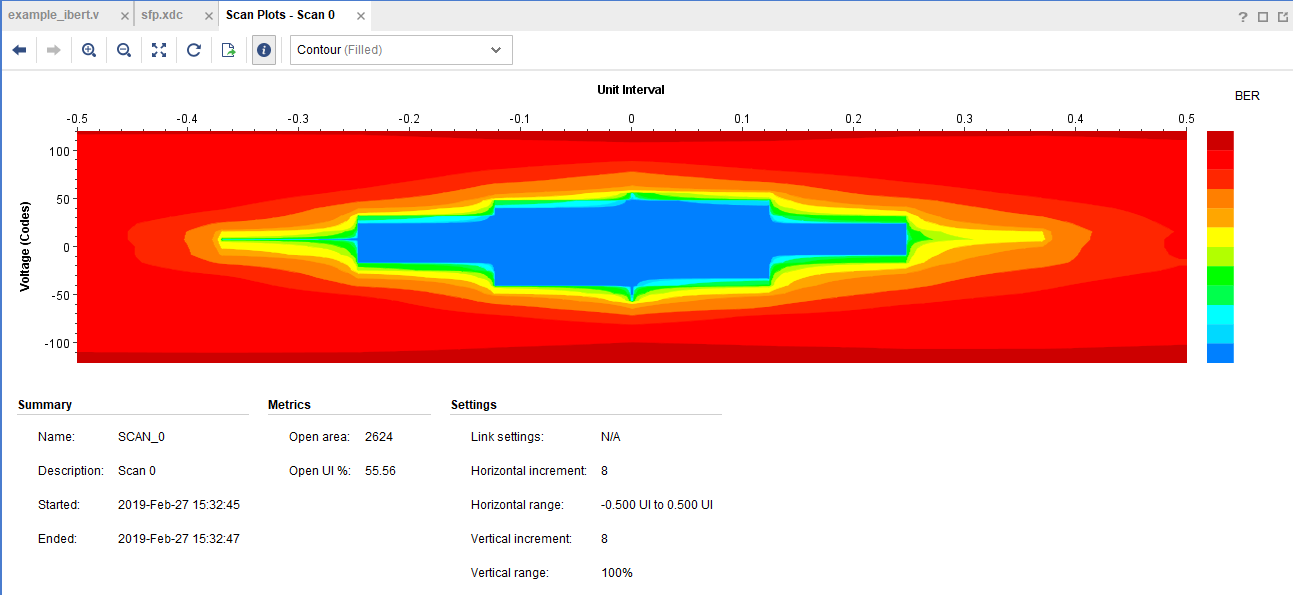1293x595 pixels.
Task: Export the scan plot data
Action: [229, 50]
